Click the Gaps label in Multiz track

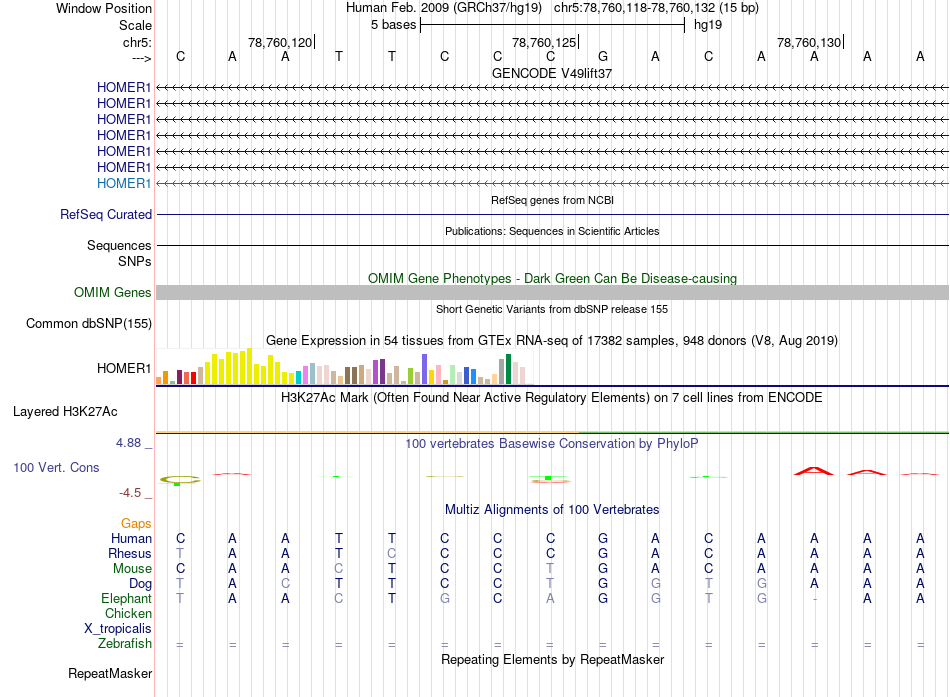136,523
